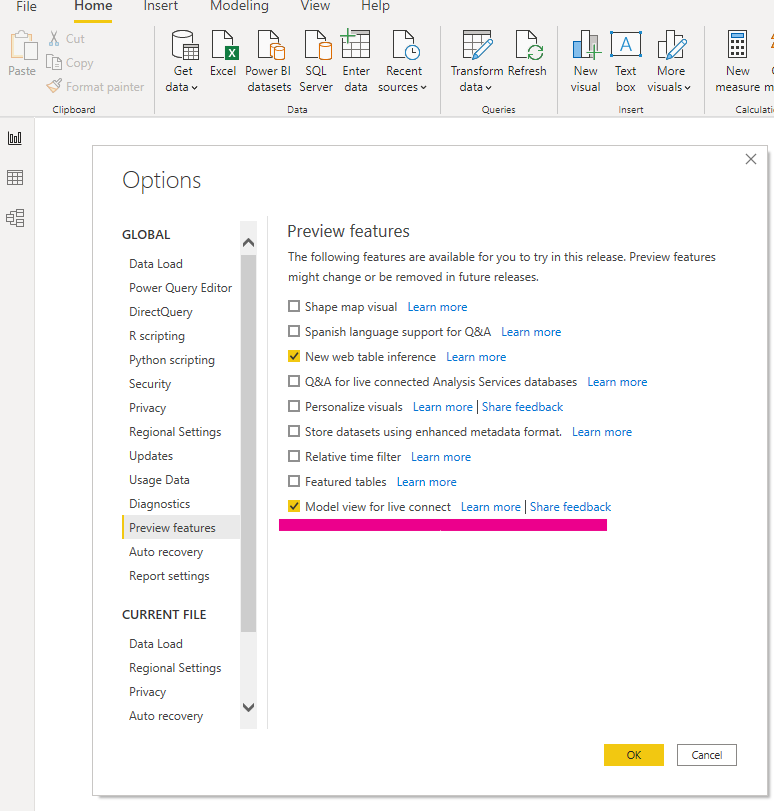Click the Paste icon in Clipboard group

point(23,46)
